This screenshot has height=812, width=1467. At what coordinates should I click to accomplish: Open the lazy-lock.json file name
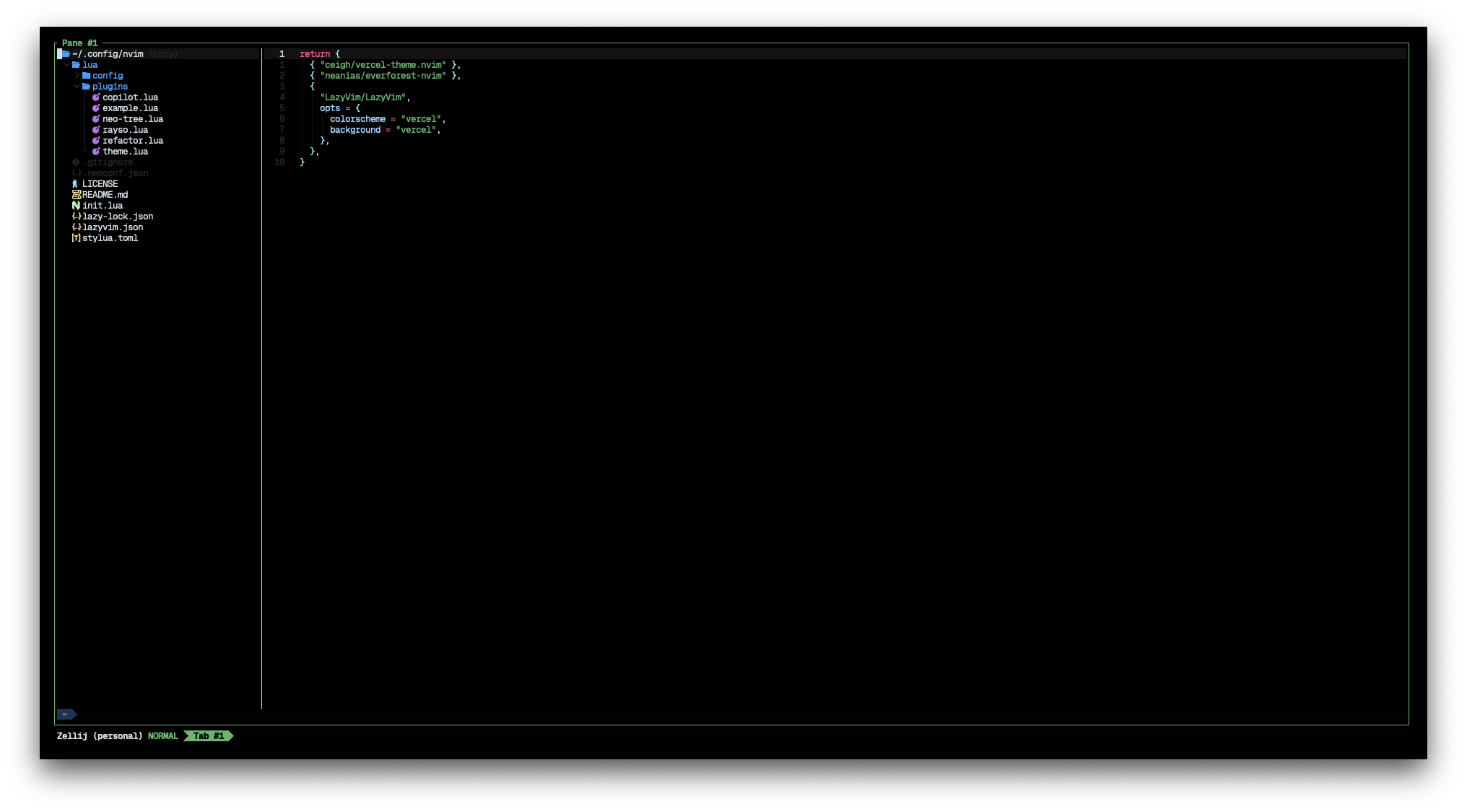(118, 217)
